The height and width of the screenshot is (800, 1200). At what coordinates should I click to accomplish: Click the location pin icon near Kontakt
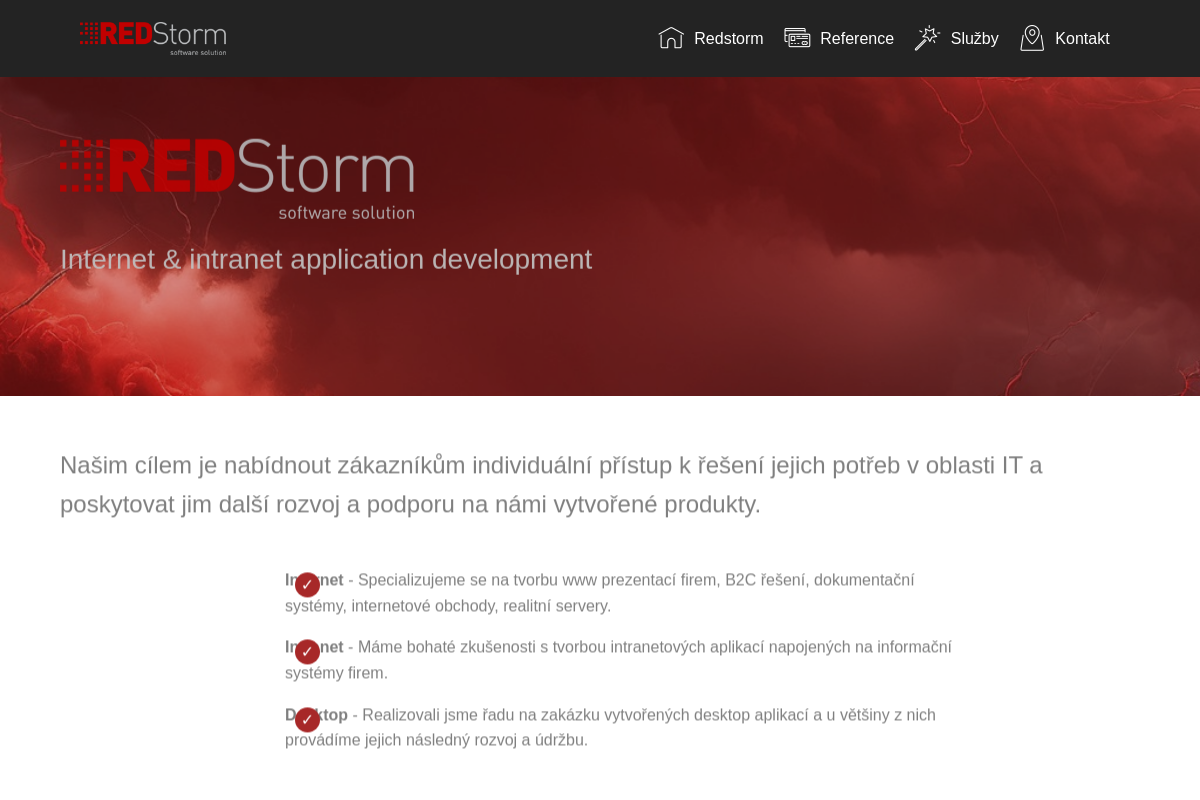[1031, 38]
